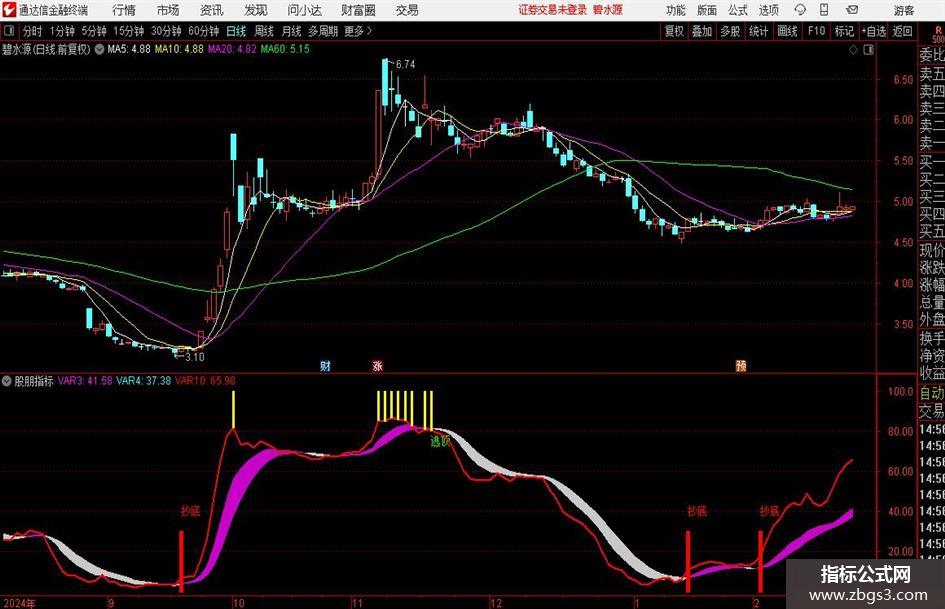Click the 返回 back button
The width and height of the screenshot is (945, 609).
tap(903, 31)
